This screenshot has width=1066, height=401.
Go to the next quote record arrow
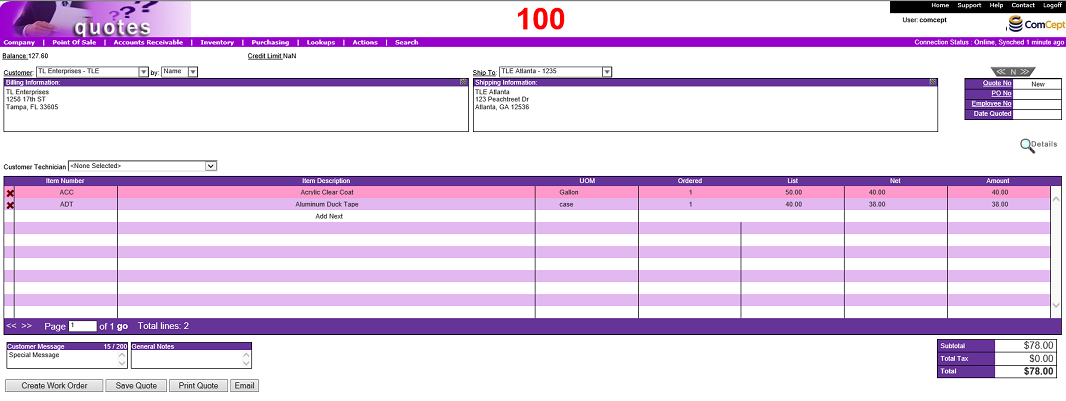pyautogui.click(x=1026, y=72)
